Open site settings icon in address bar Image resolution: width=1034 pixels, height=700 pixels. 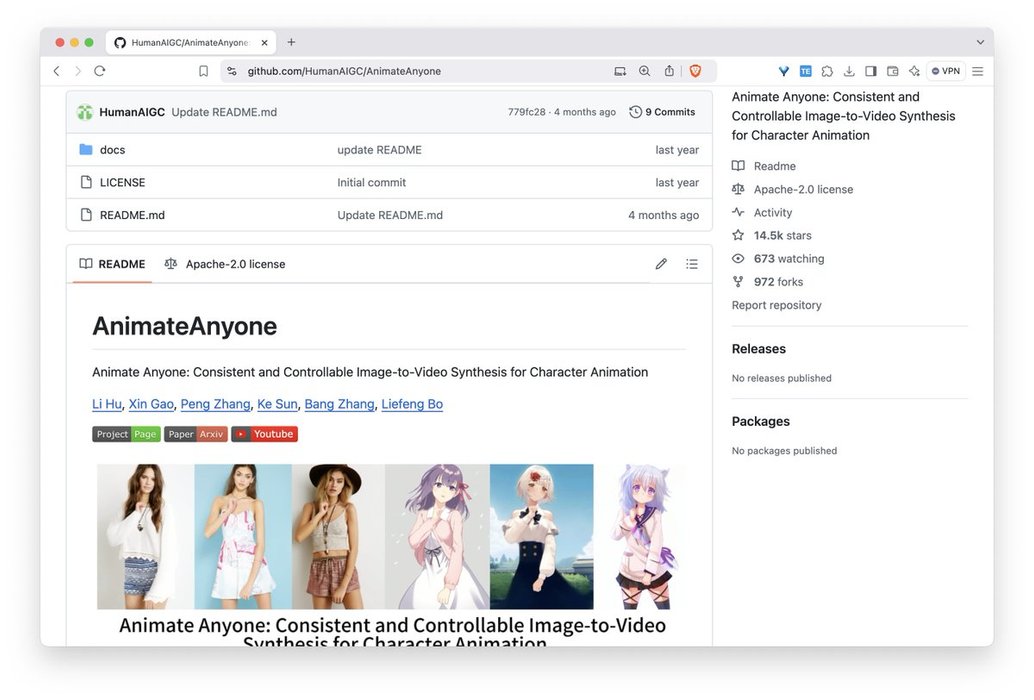coord(231,71)
